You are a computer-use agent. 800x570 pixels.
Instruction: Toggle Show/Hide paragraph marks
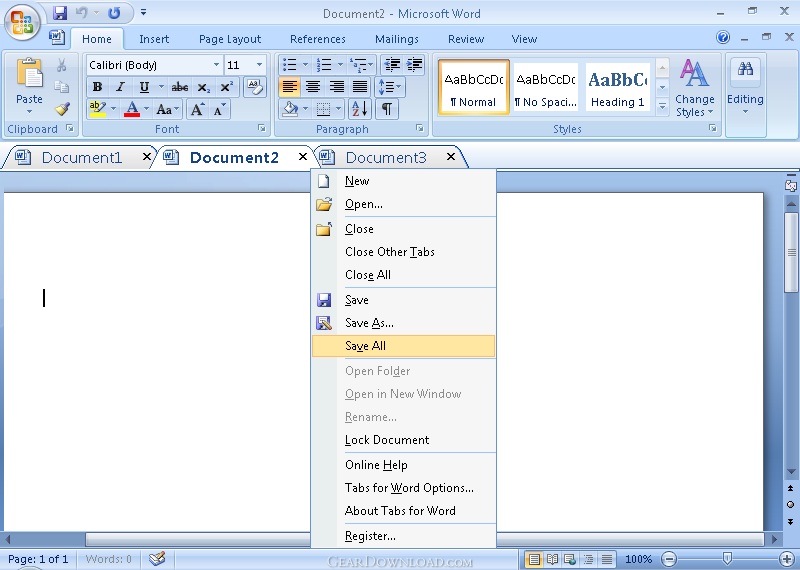[x=387, y=109]
